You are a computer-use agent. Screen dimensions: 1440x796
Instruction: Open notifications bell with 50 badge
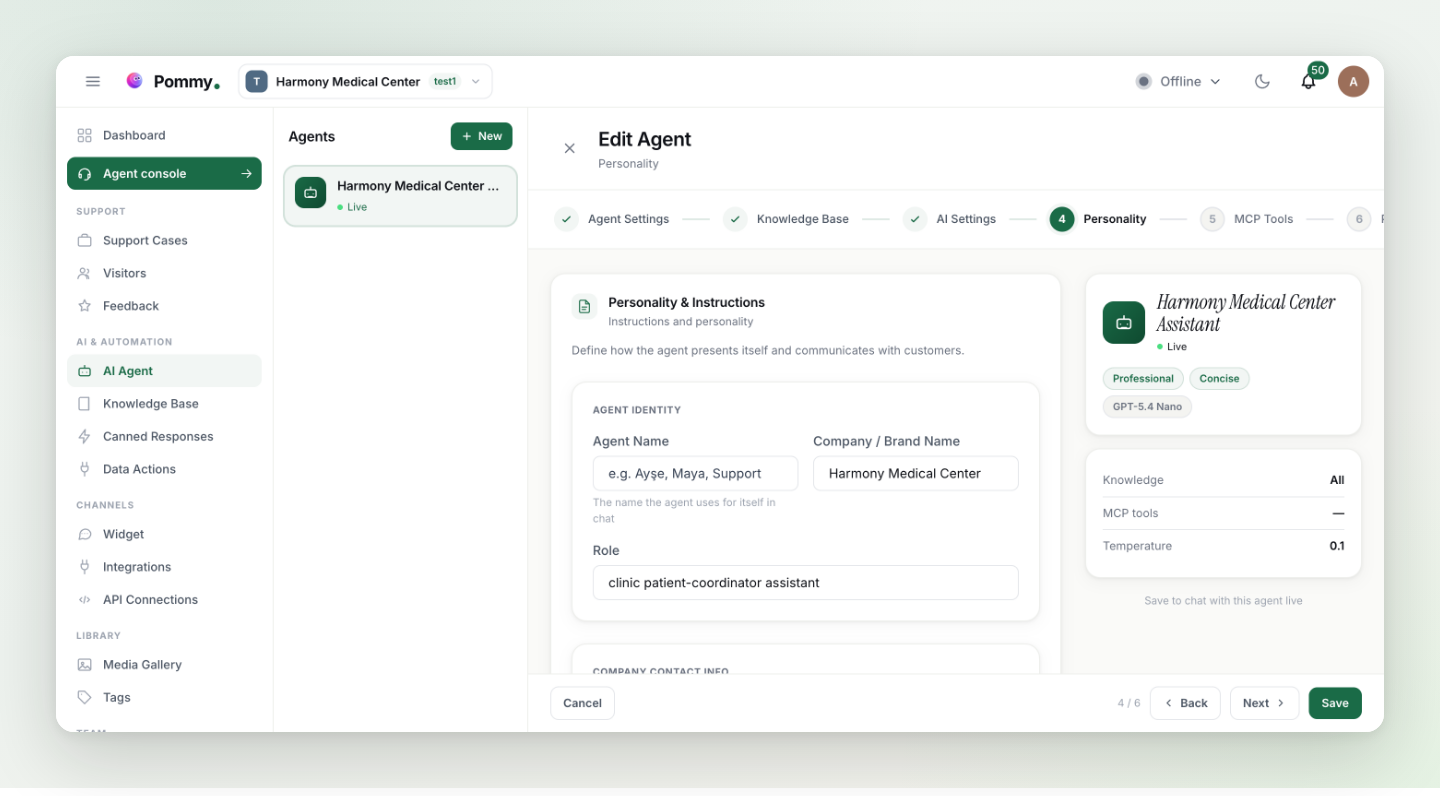pos(1308,82)
